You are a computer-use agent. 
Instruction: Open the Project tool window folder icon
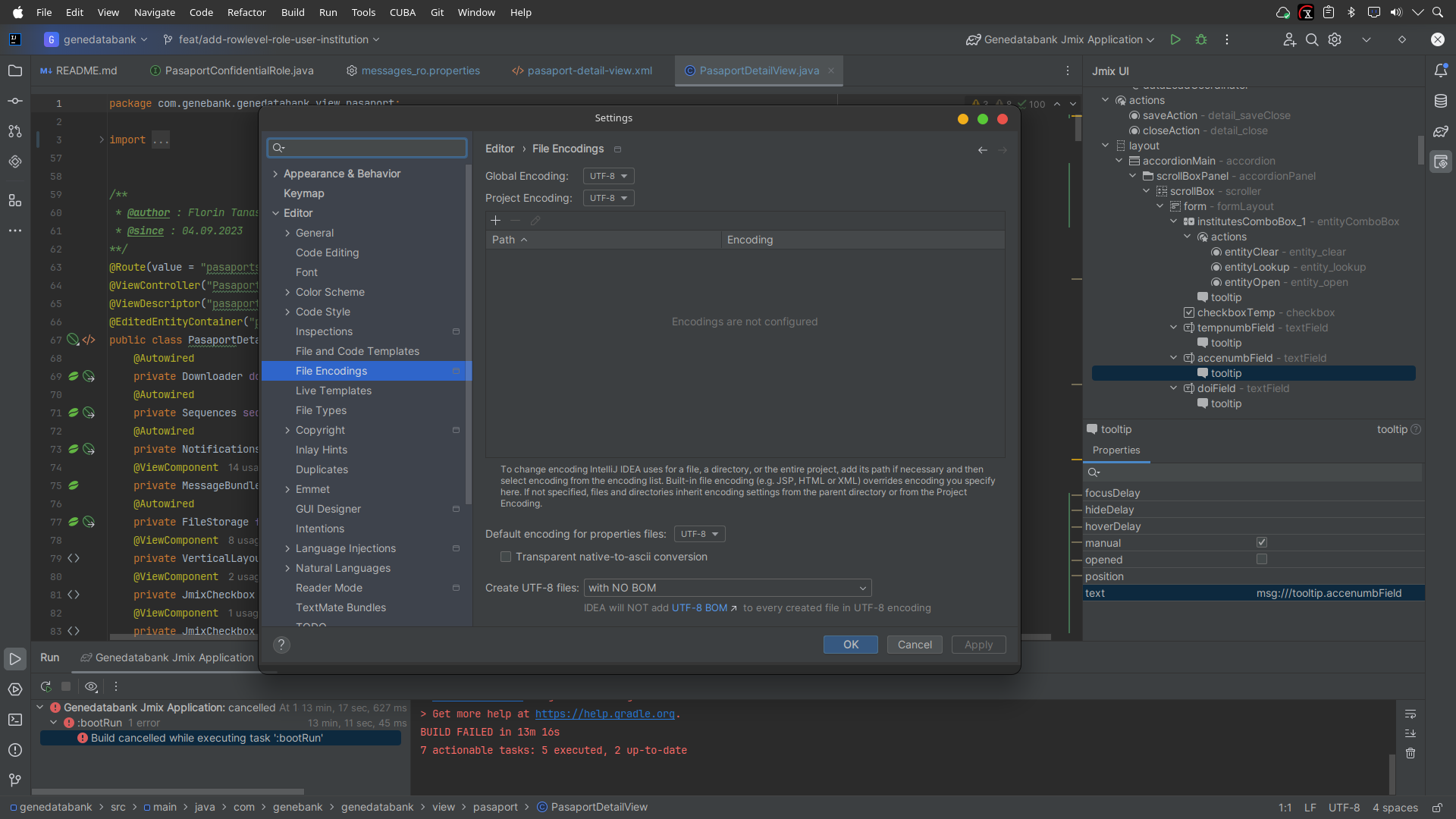[15, 71]
